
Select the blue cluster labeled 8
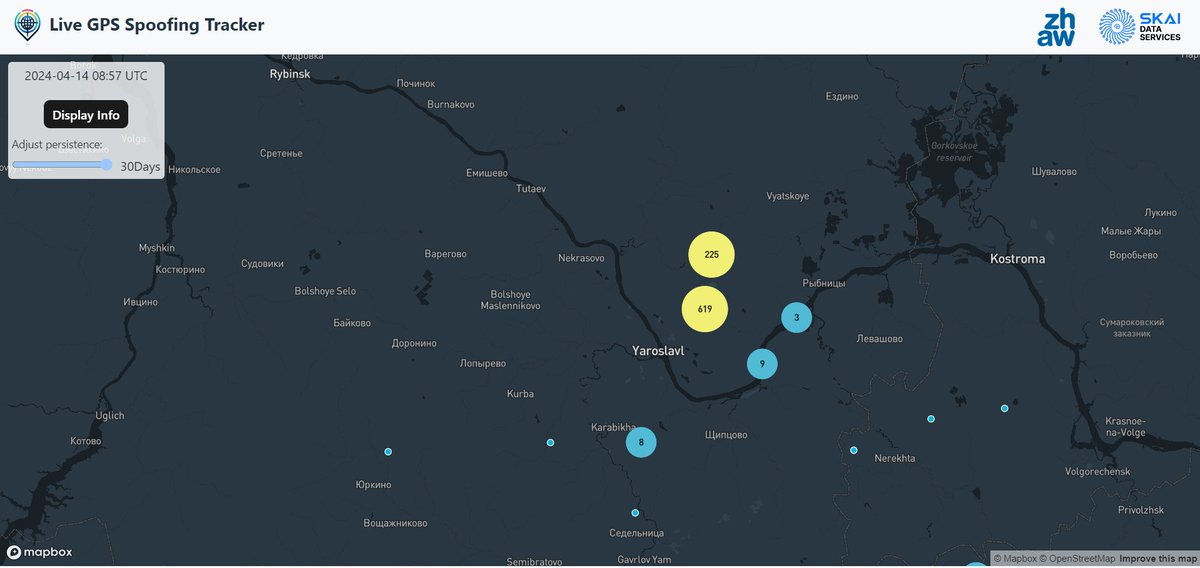click(641, 442)
